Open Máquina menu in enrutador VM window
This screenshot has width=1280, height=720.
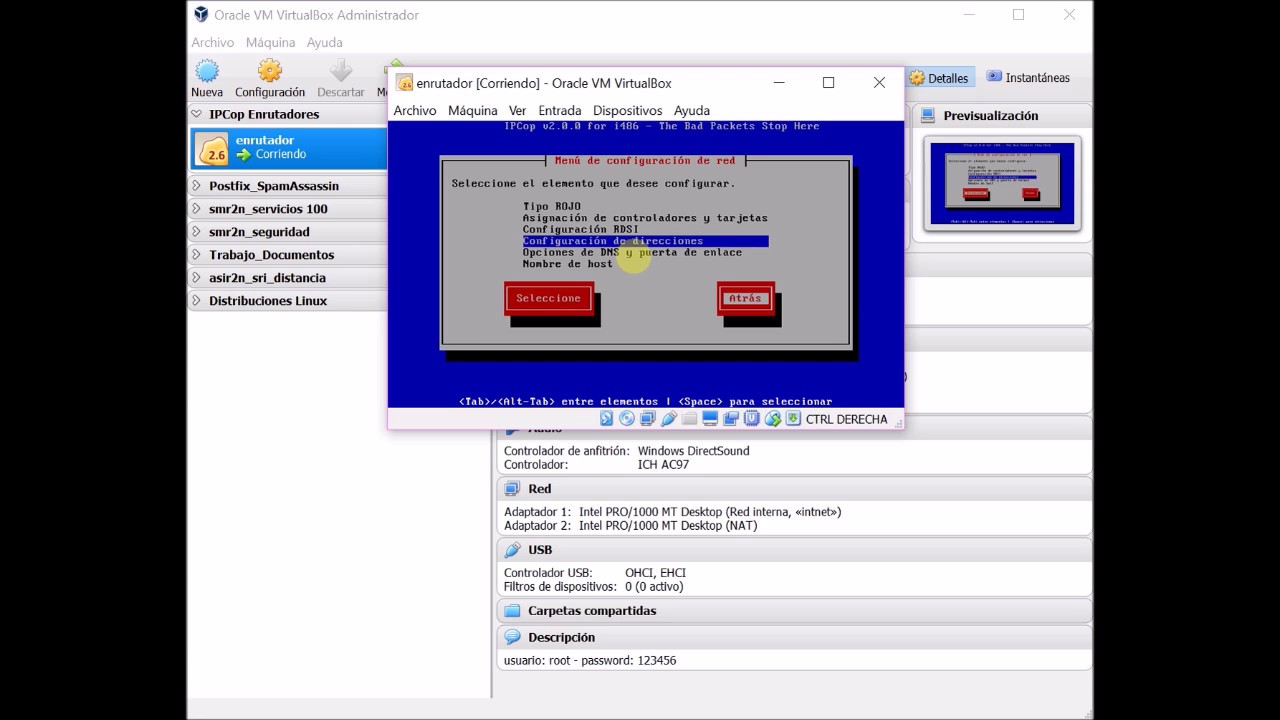(473, 111)
